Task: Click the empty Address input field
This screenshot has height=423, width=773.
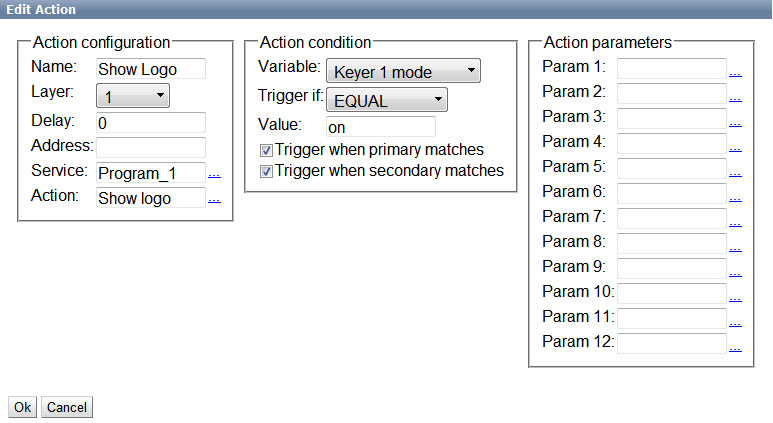Action: pyautogui.click(x=151, y=147)
